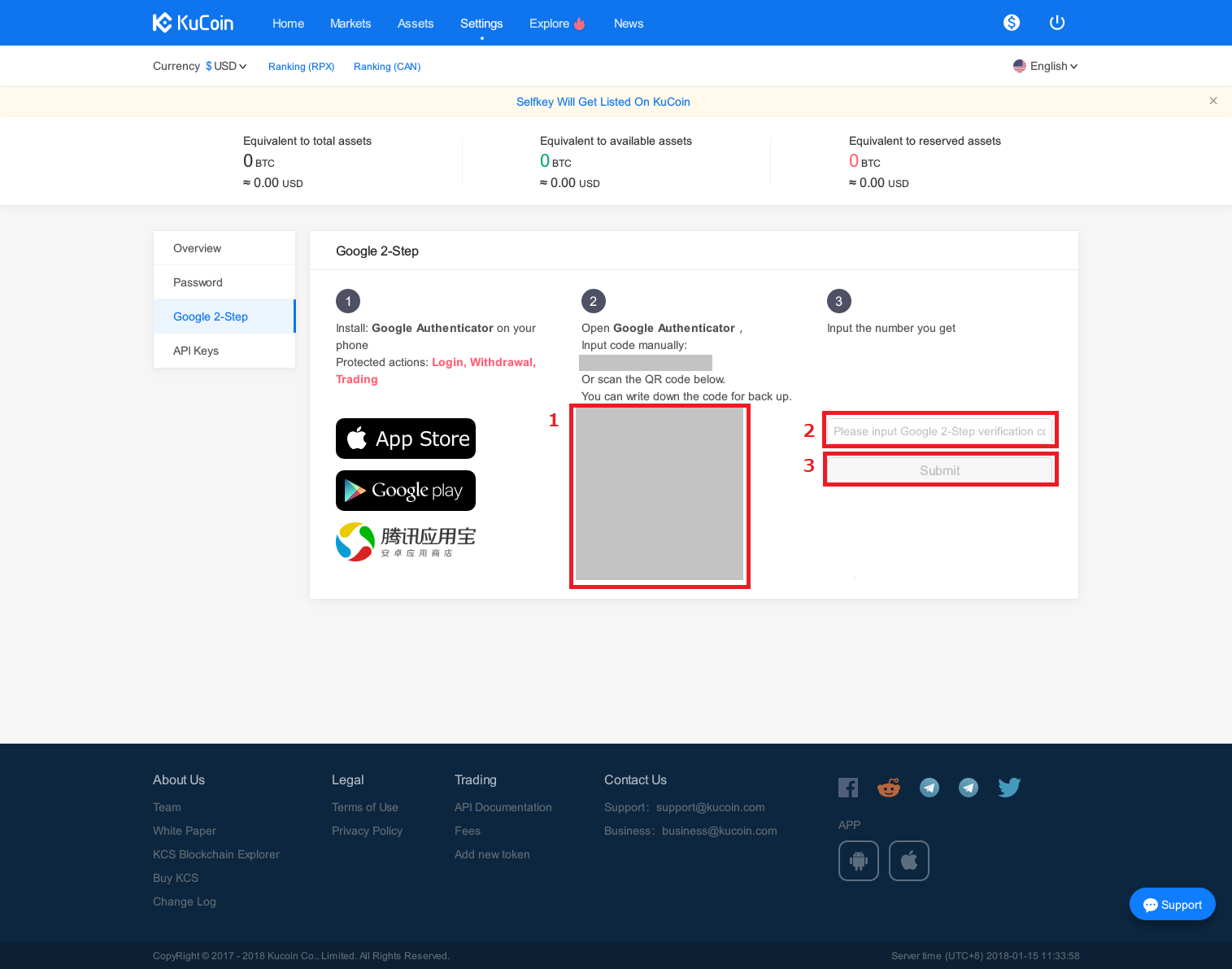The height and width of the screenshot is (969, 1232).
Task: Click the Google 2-Step verification code field
Action: click(x=940, y=431)
